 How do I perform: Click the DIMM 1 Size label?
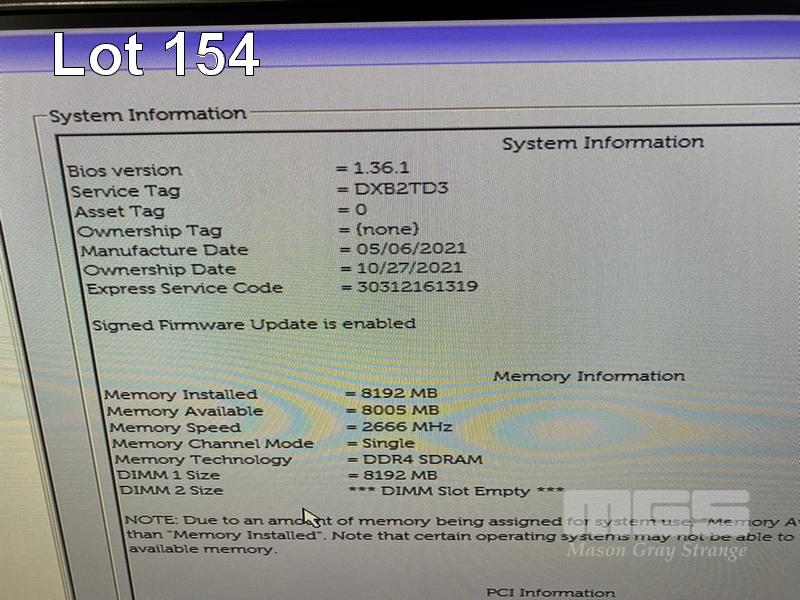tap(168, 475)
